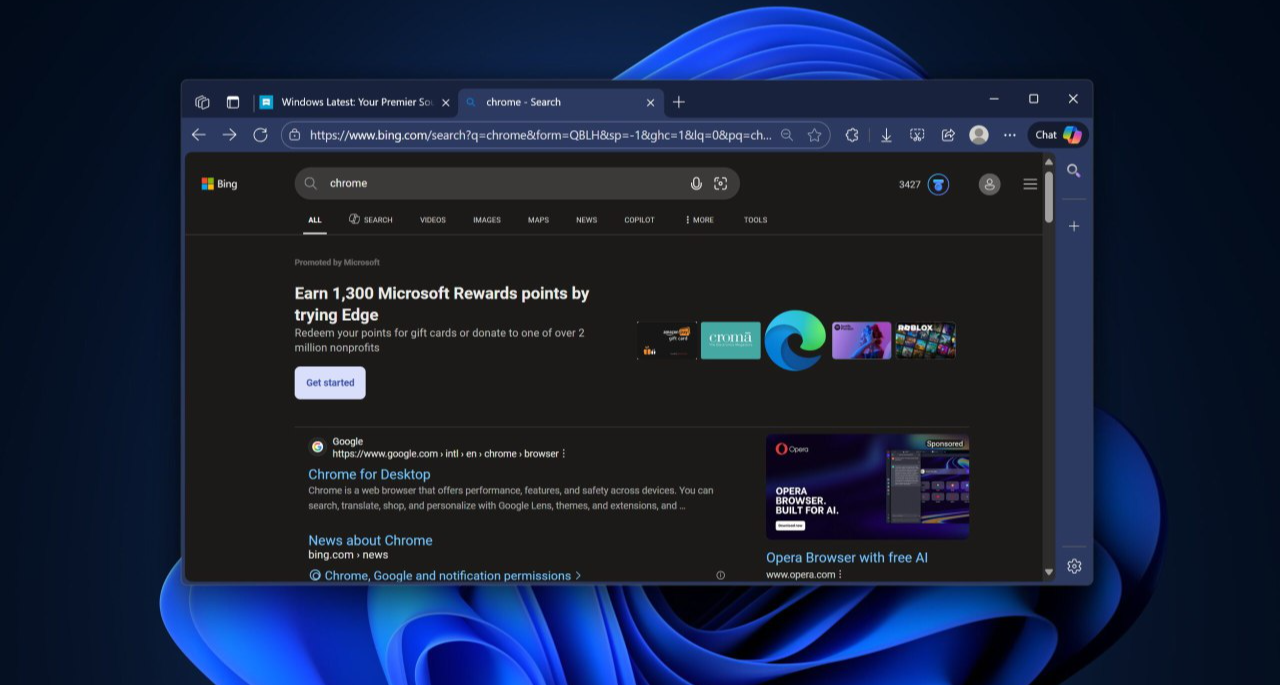Open the Chrome for Desktop link
The height and width of the screenshot is (685, 1280).
368,473
